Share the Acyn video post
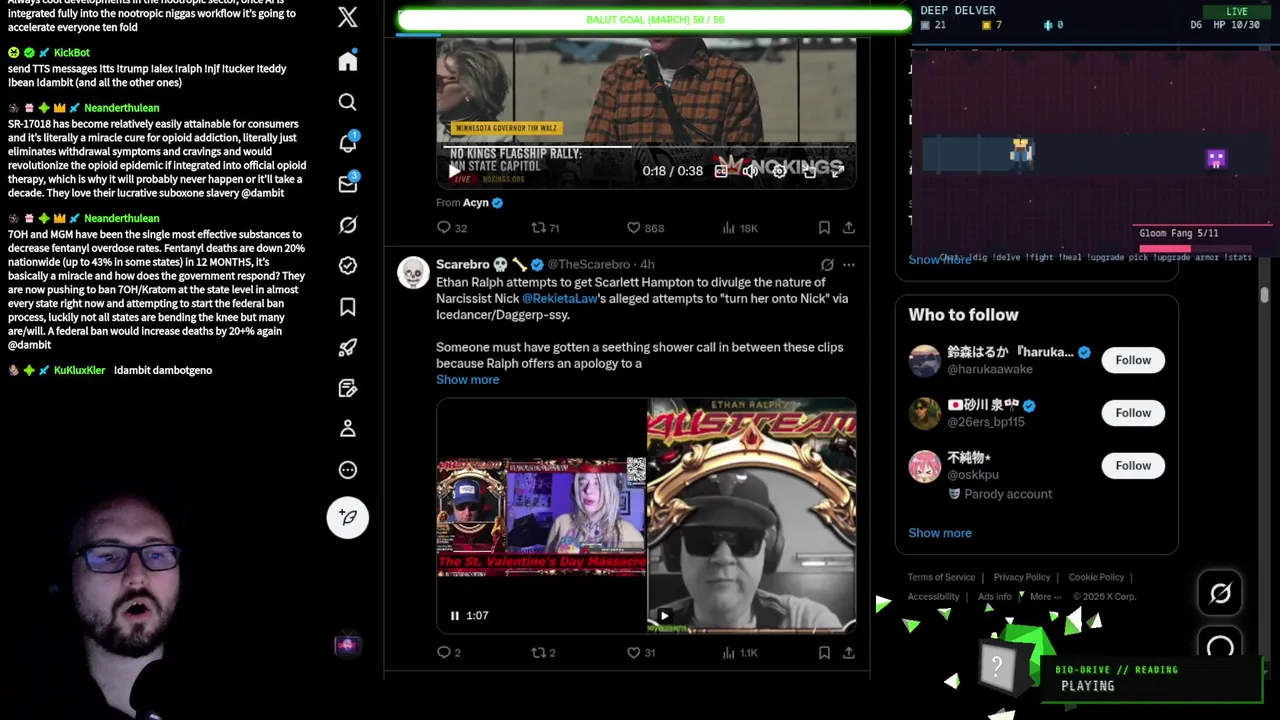This screenshot has width=1280, height=720. (848, 228)
